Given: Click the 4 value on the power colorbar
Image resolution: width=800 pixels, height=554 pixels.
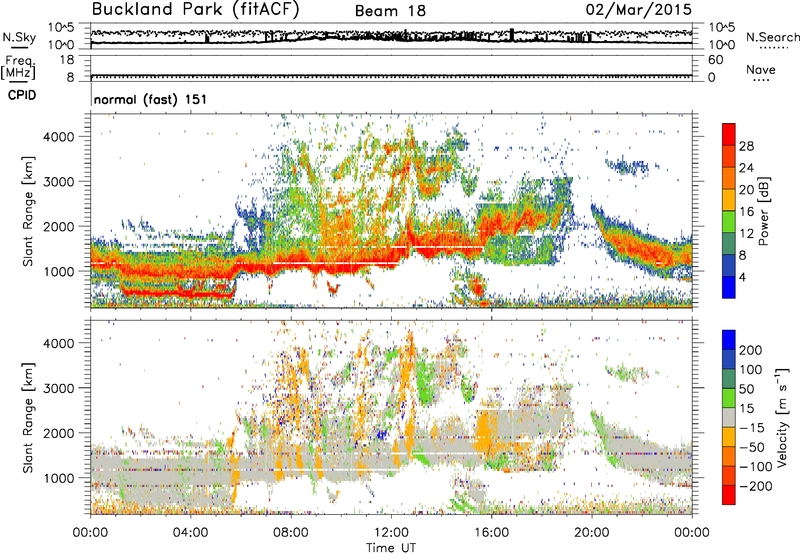Looking at the screenshot, I should (x=742, y=278).
